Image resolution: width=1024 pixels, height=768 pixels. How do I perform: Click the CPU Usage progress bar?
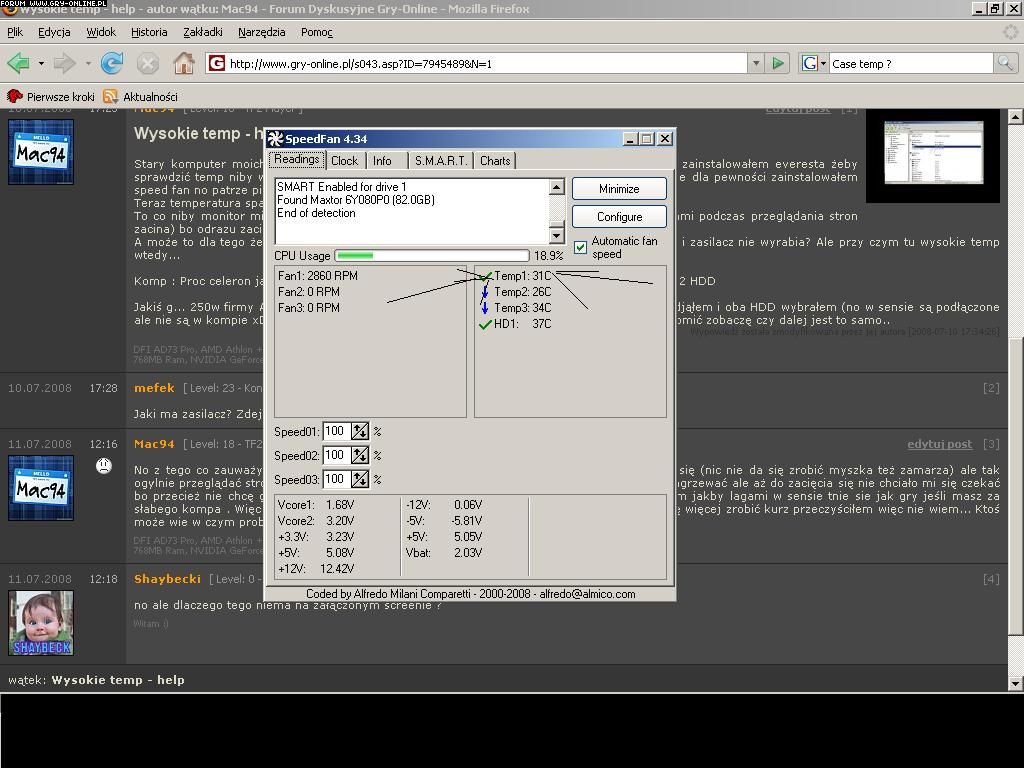coord(431,256)
